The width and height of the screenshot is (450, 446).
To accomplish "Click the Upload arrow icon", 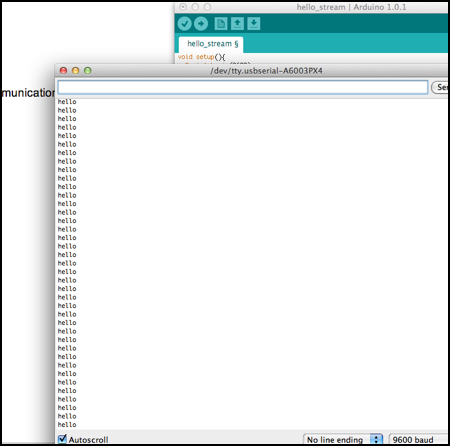I will point(201,24).
